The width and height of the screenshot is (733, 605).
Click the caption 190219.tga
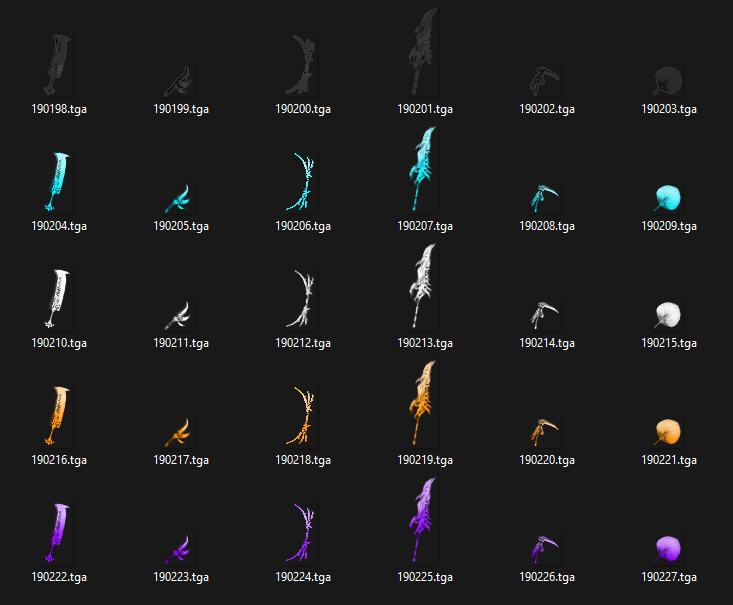tap(425, 460)
